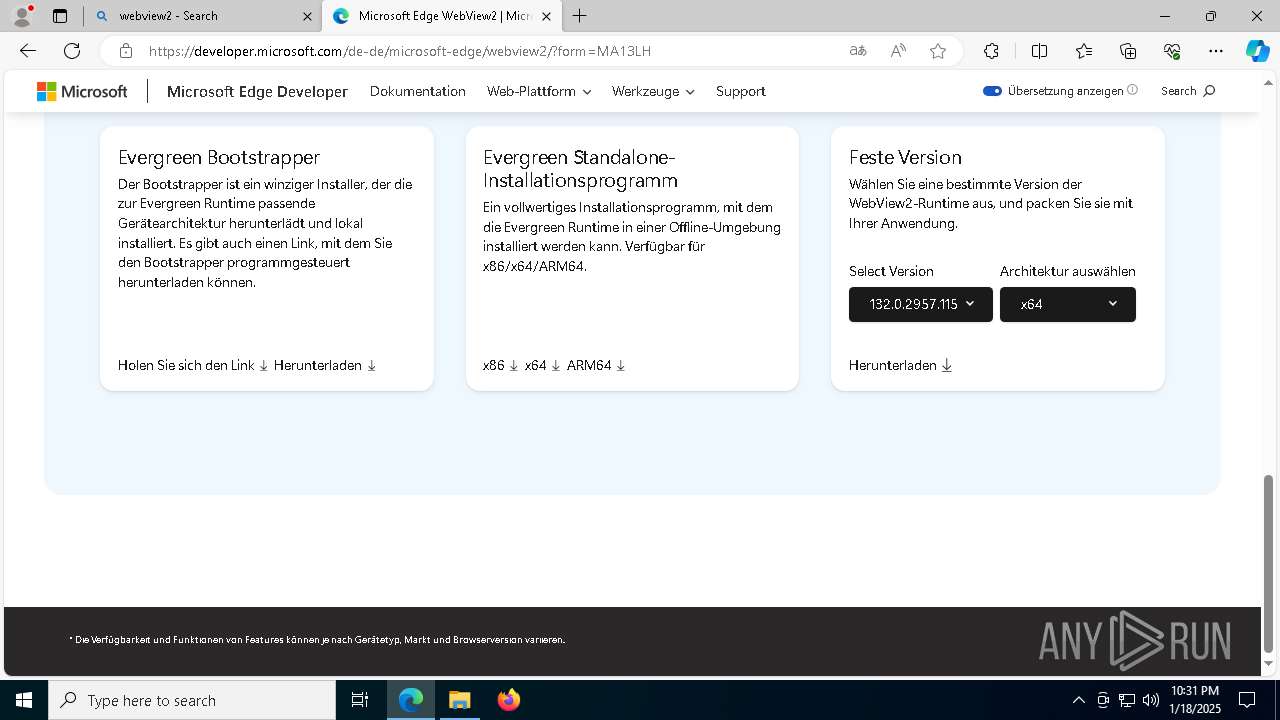Download the ARM64 standalone installer

click(596, 365)
